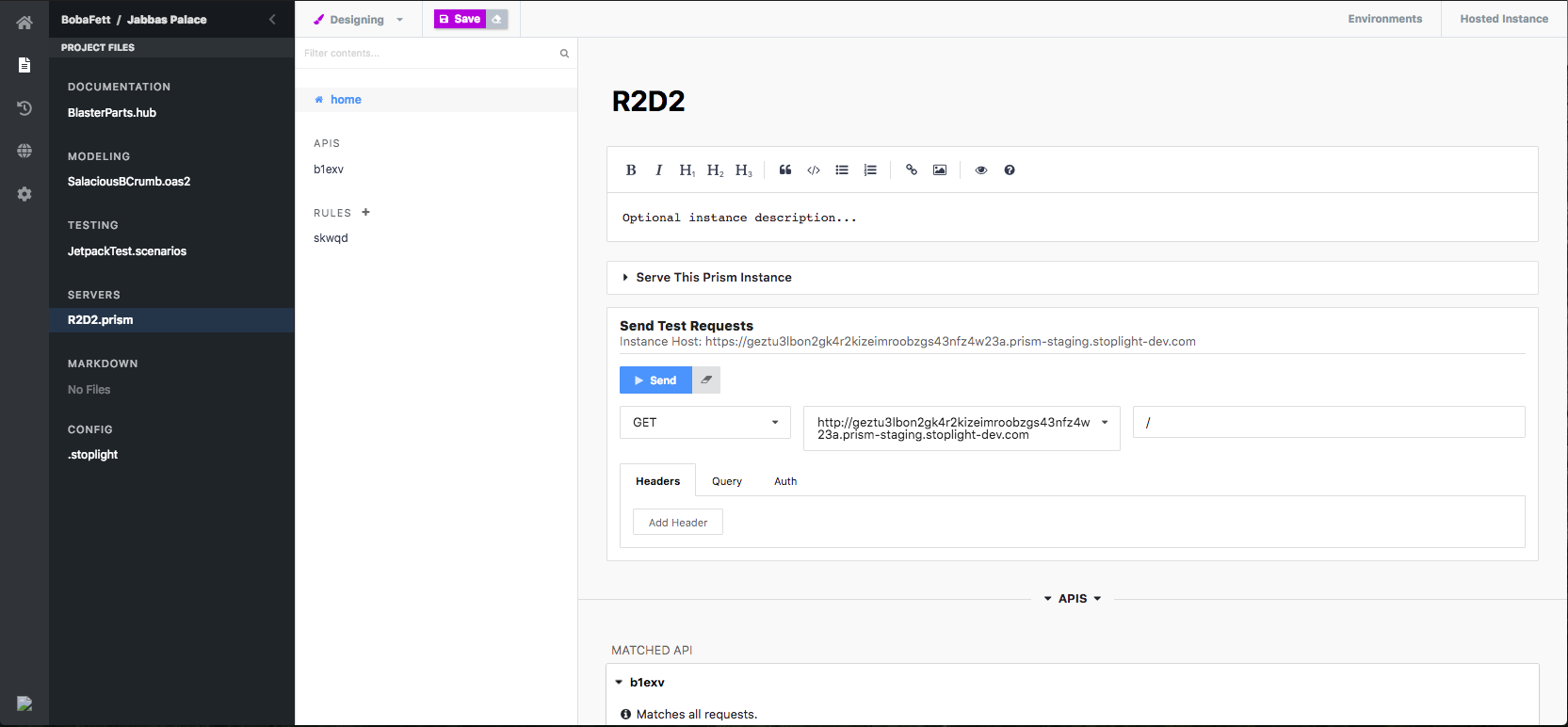Switch to the Auth tab
The width and height of the screenshot is (1568, 727).
tap(785, 481)
